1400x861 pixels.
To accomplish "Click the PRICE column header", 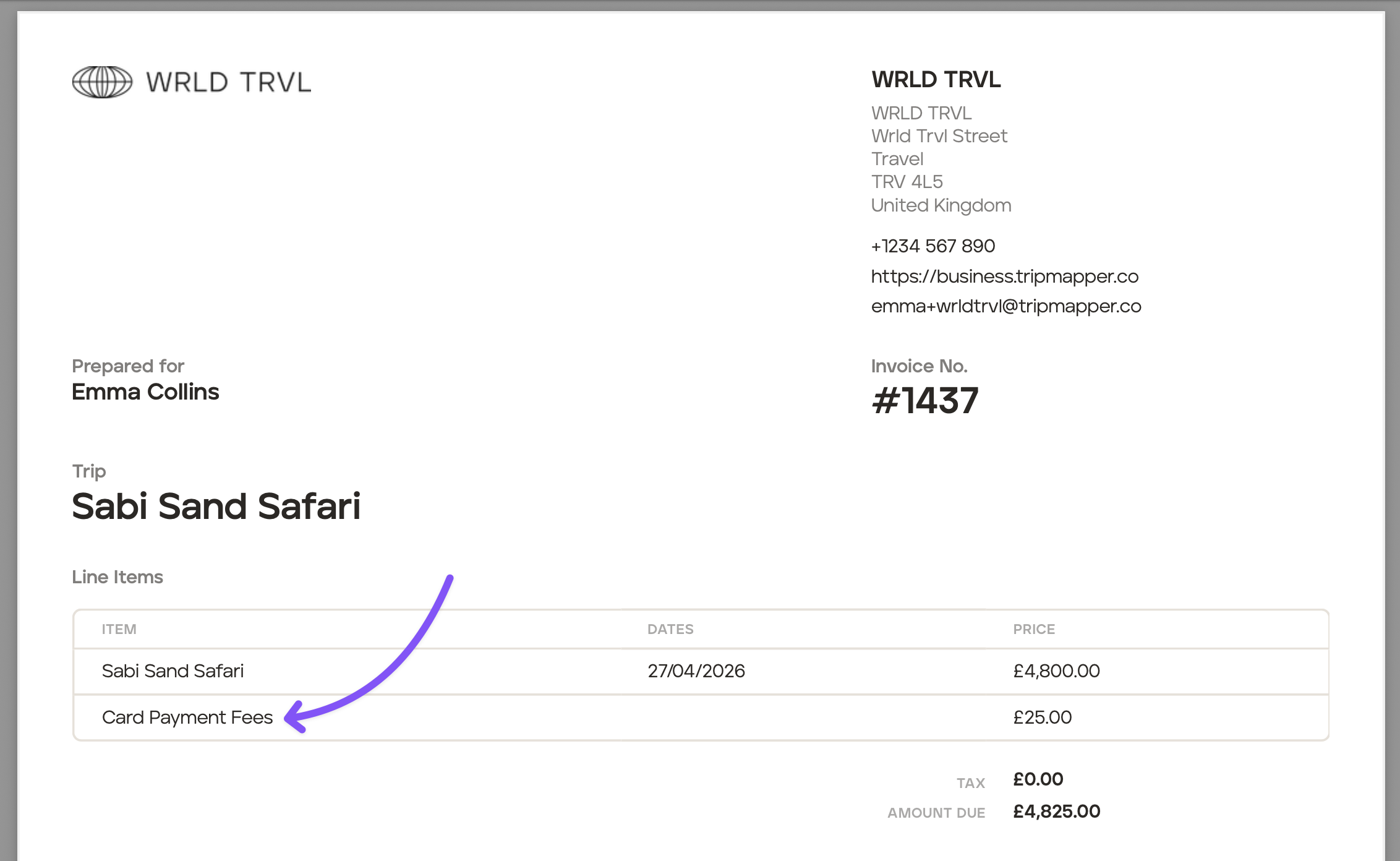I will pos(1033,629).
